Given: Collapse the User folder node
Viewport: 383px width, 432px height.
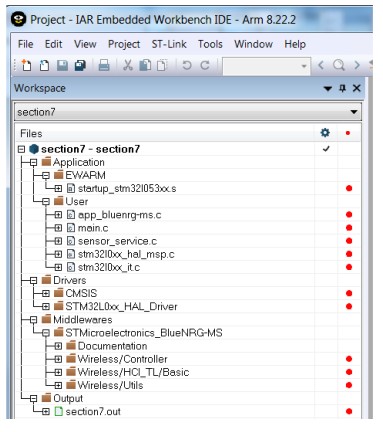Looking at the screenshot, I should (x=46, y=202).
